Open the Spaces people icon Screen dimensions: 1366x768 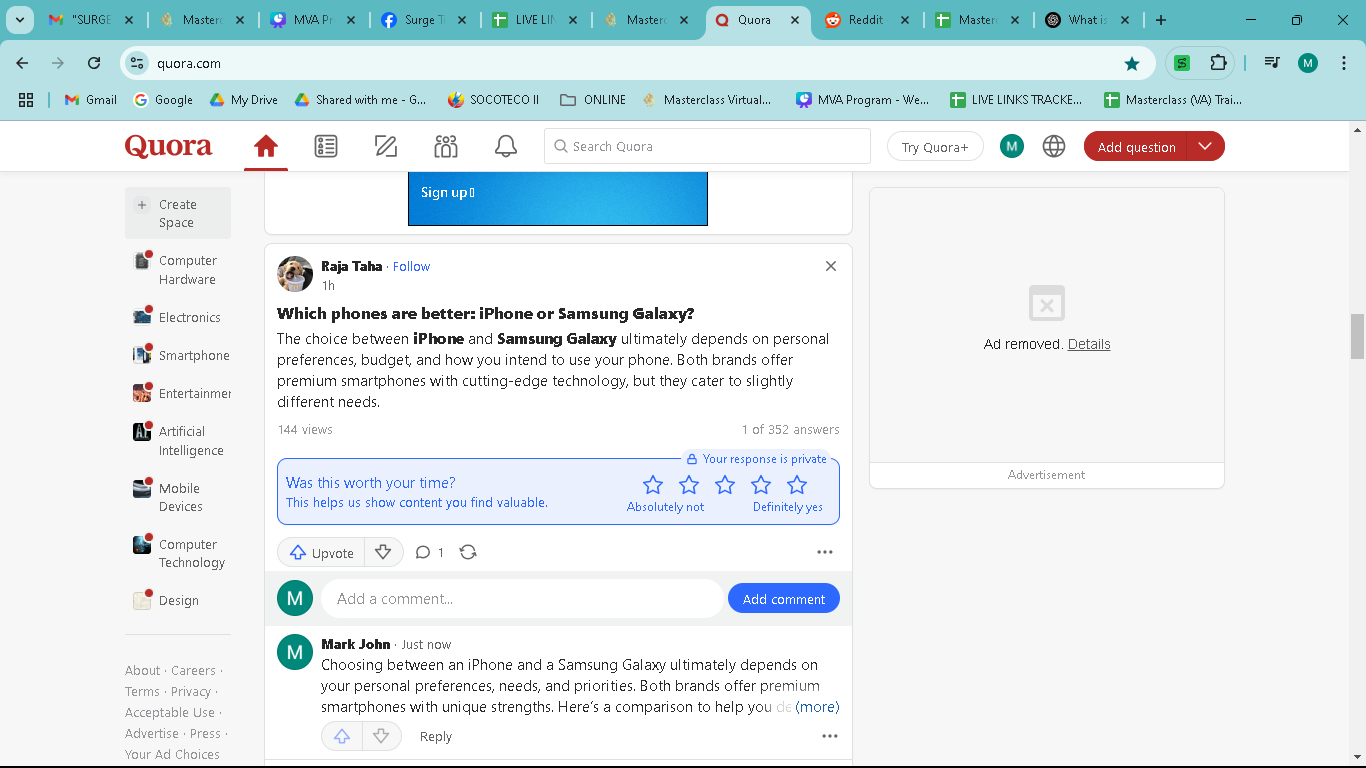point(446,147)
